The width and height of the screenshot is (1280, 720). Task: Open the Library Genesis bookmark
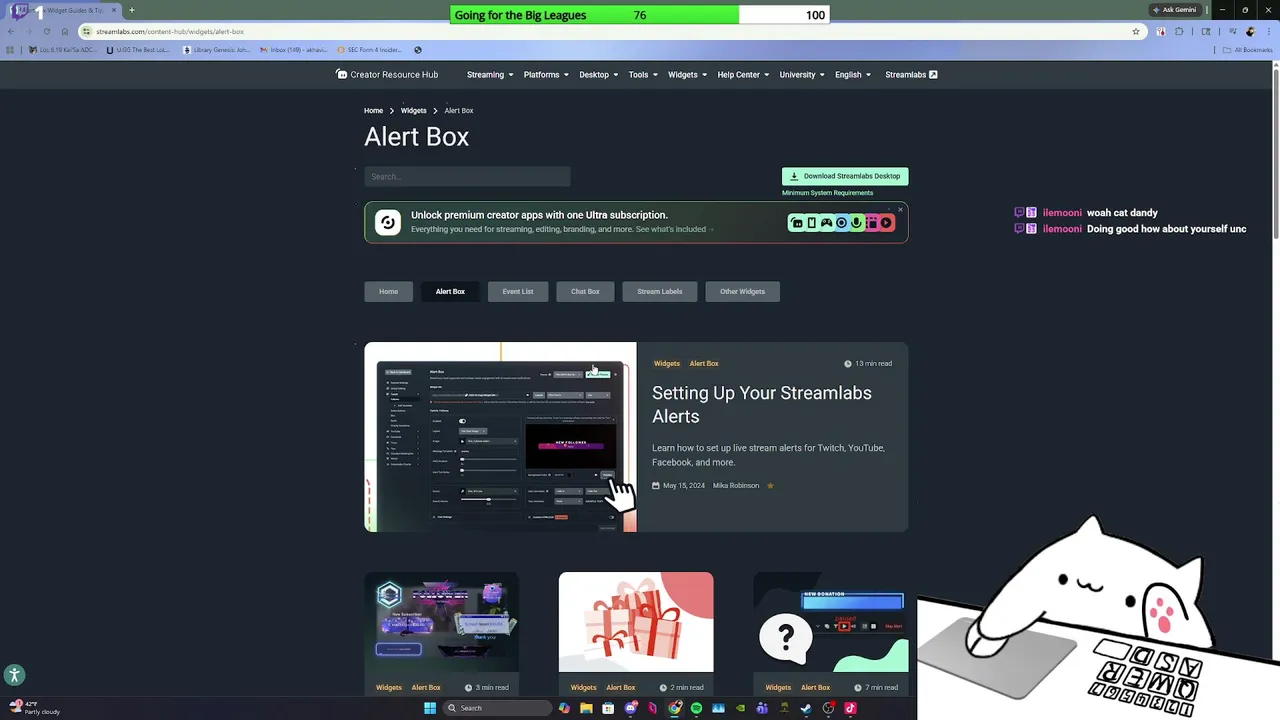point(217,50)
